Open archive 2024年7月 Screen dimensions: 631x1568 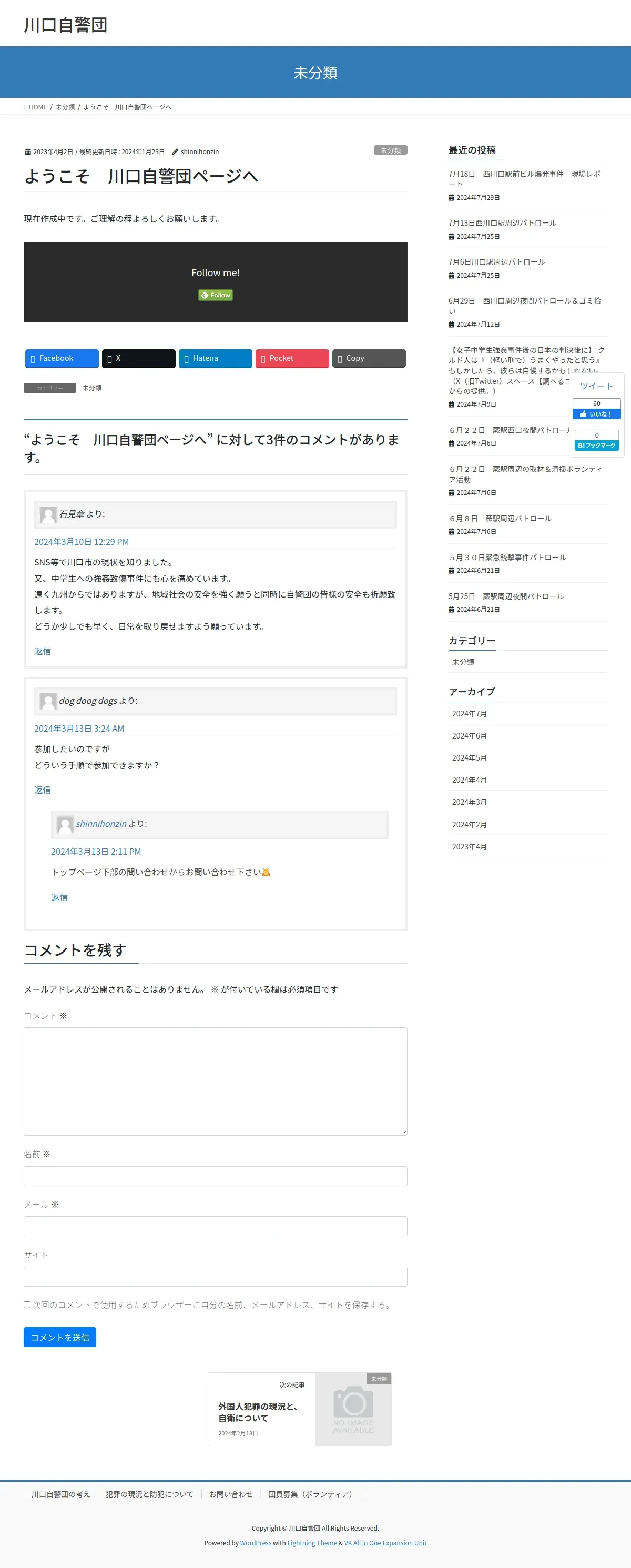(x=469, y=714)
